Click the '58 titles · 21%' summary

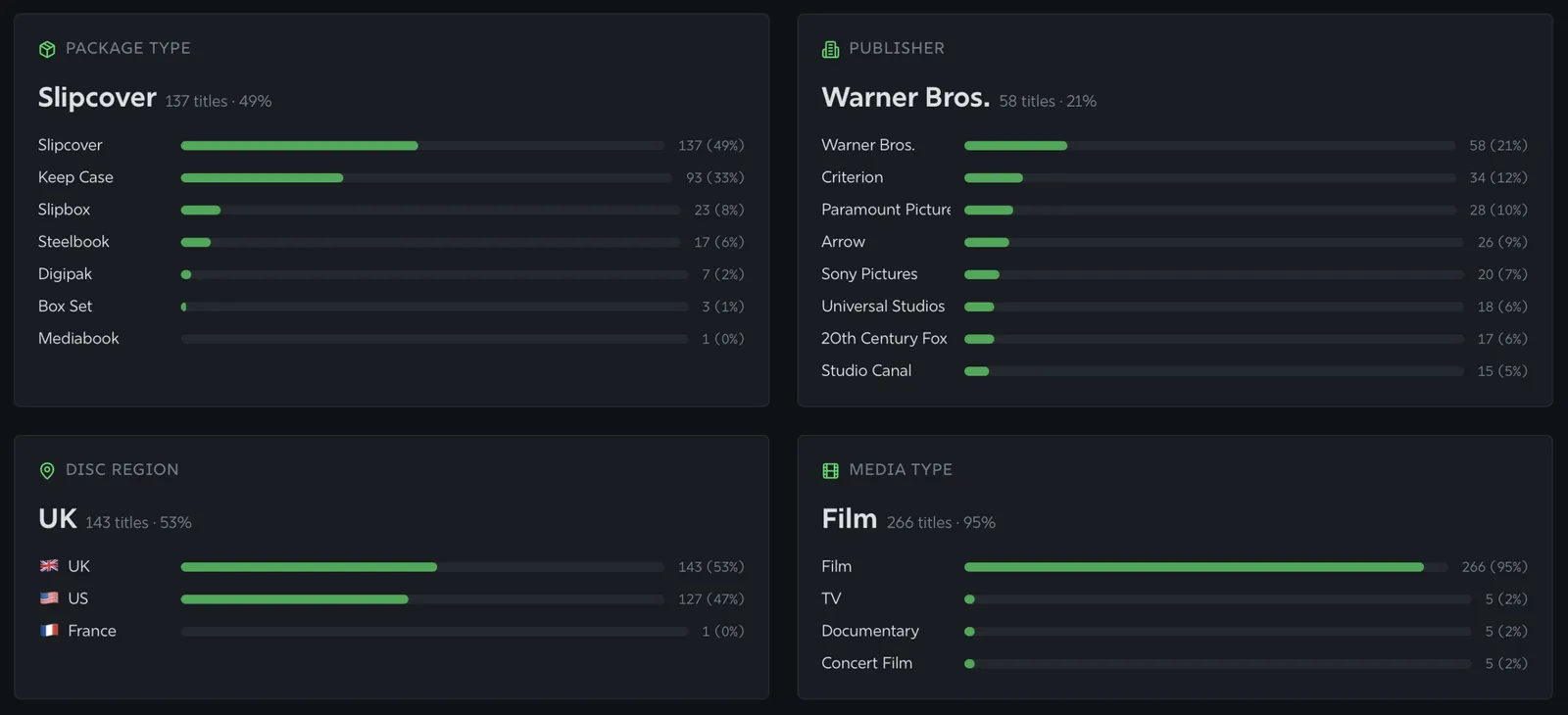pos(1048,101)
